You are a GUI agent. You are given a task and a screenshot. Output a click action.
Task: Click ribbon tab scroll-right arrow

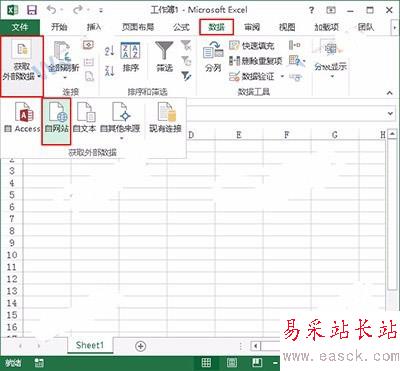coord(395,28)
